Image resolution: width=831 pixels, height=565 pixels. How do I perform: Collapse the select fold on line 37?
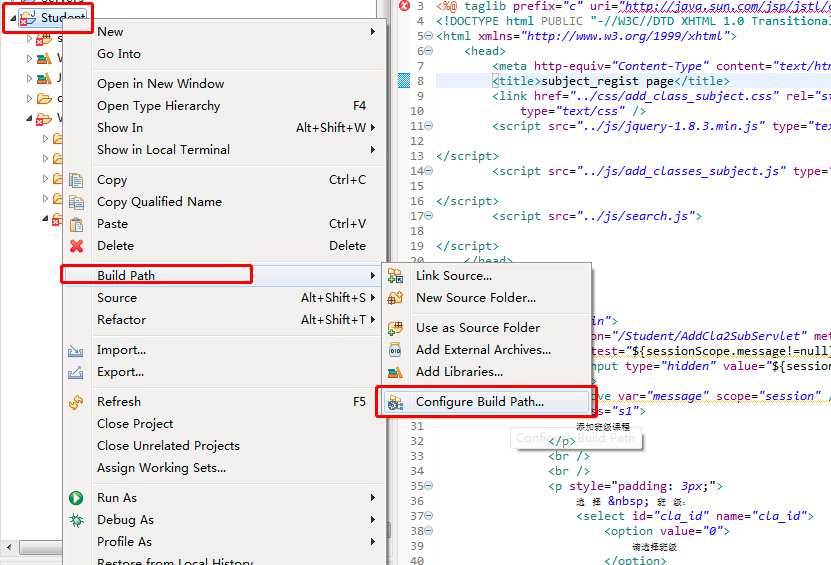[428, 516]
